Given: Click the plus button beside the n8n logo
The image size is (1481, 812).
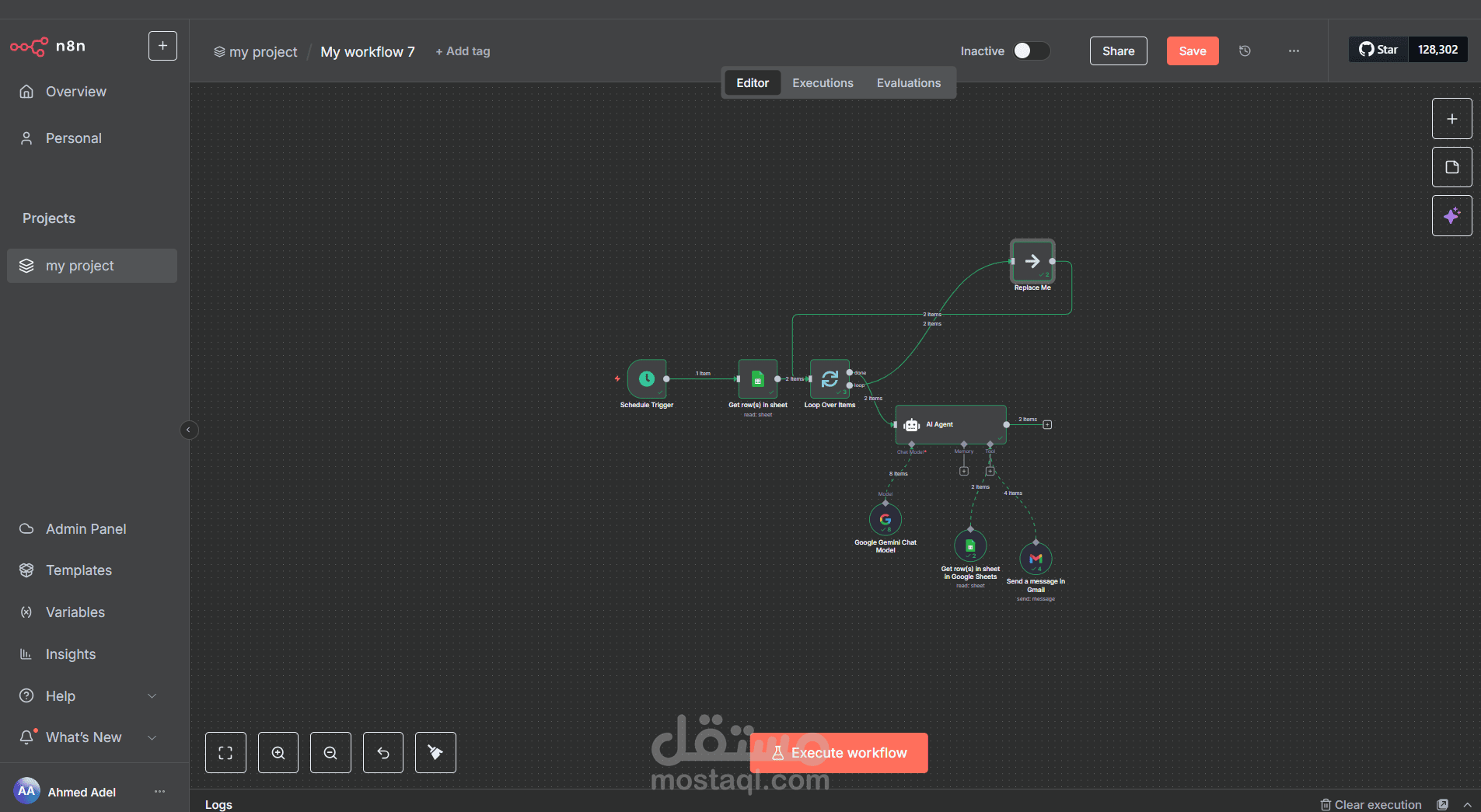Looking at the screenshot, I should 162,46.
